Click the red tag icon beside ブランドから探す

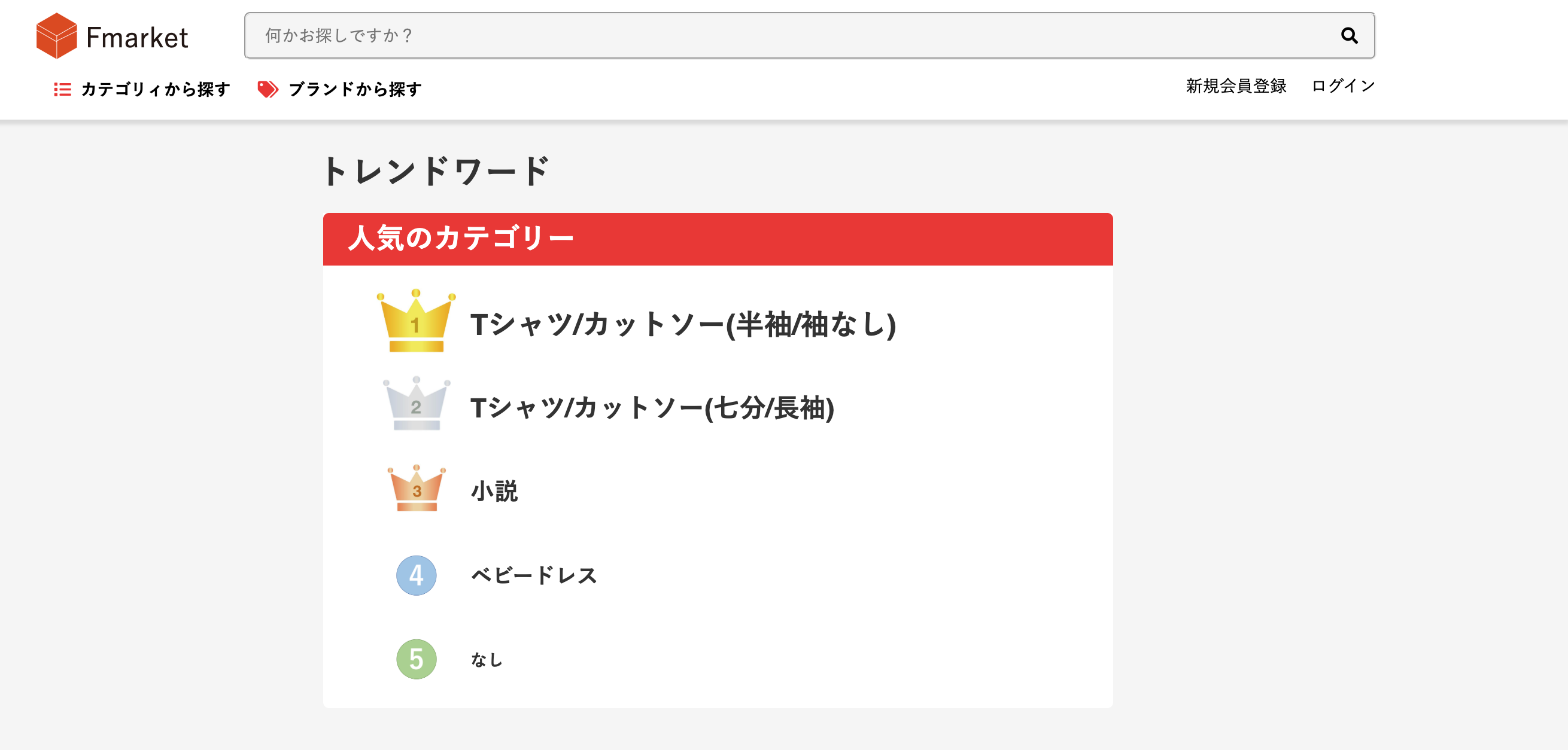(268, 90)
